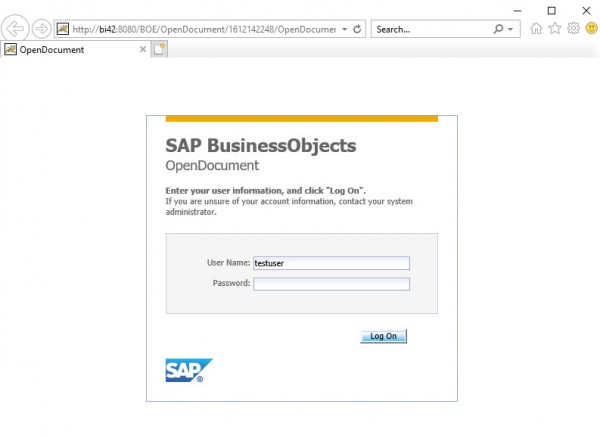Open the address bar autocomplete dropdown
600x438 pixels.
[x=344, y=29]
